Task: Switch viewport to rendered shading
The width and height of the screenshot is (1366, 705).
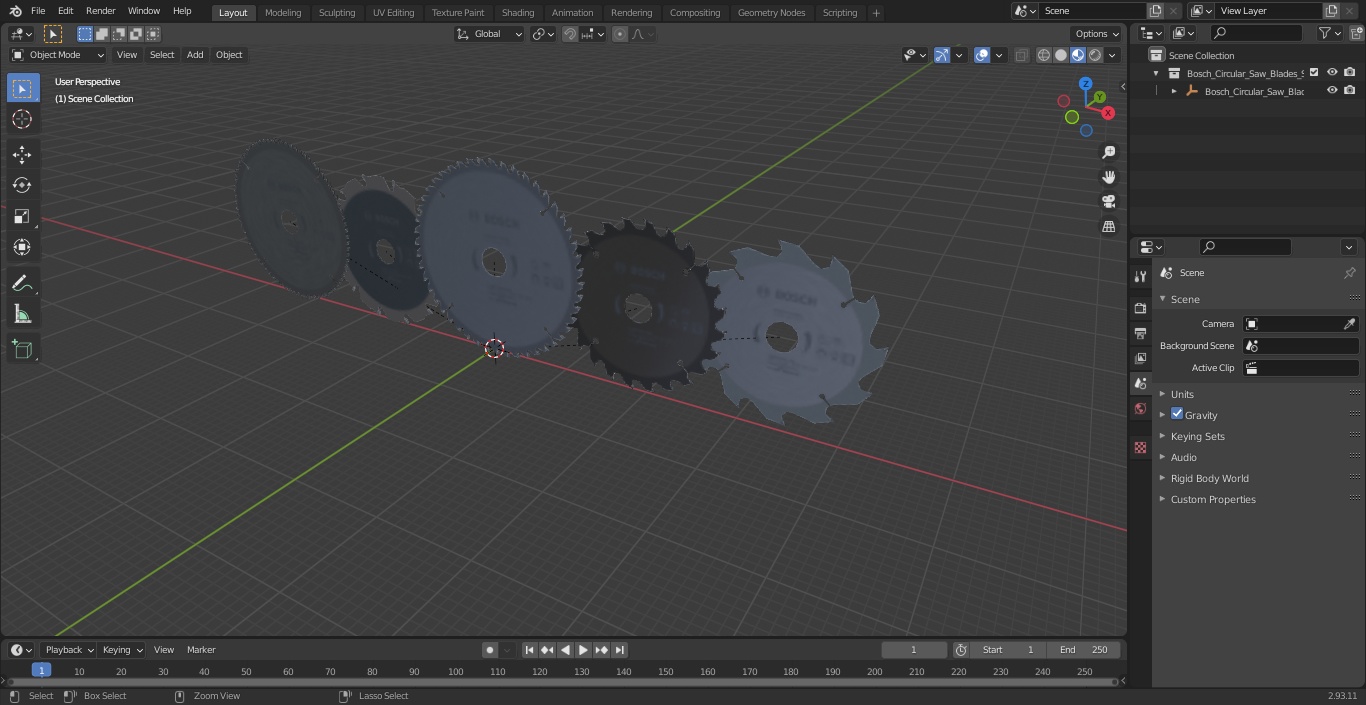Action: coord(1094,55)
